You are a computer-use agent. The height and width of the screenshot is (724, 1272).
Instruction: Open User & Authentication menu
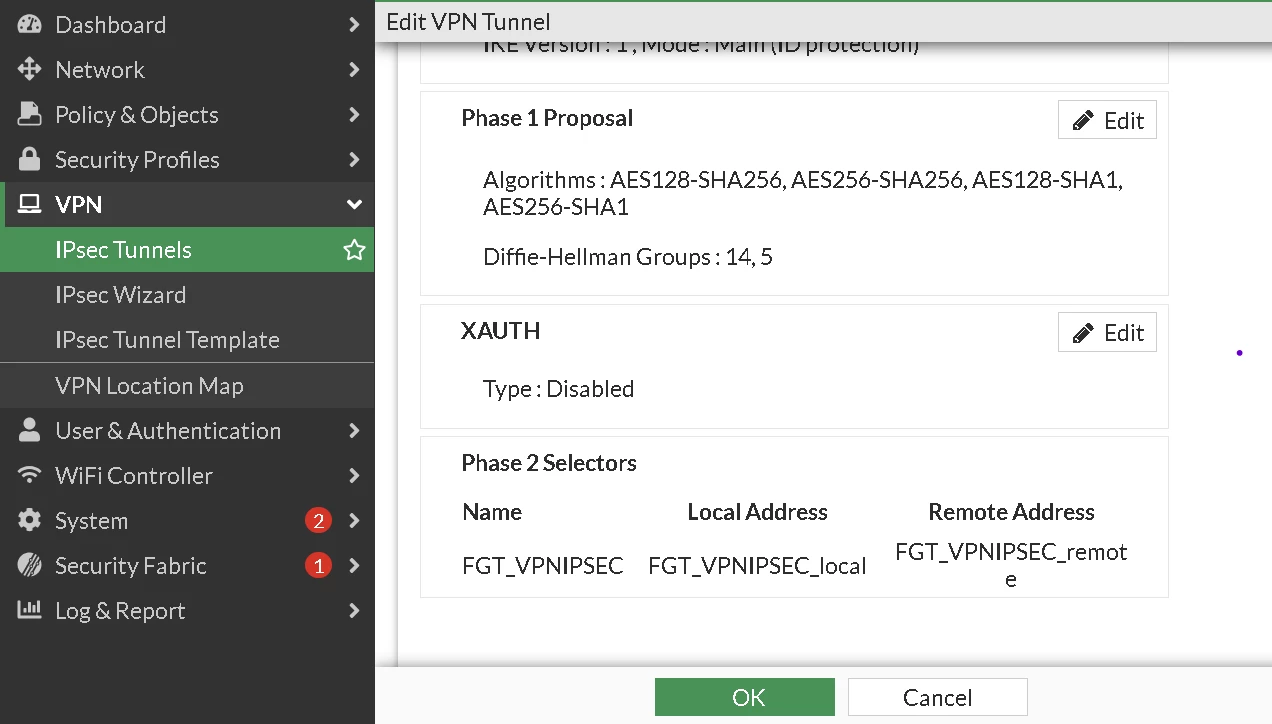point(187,431)
